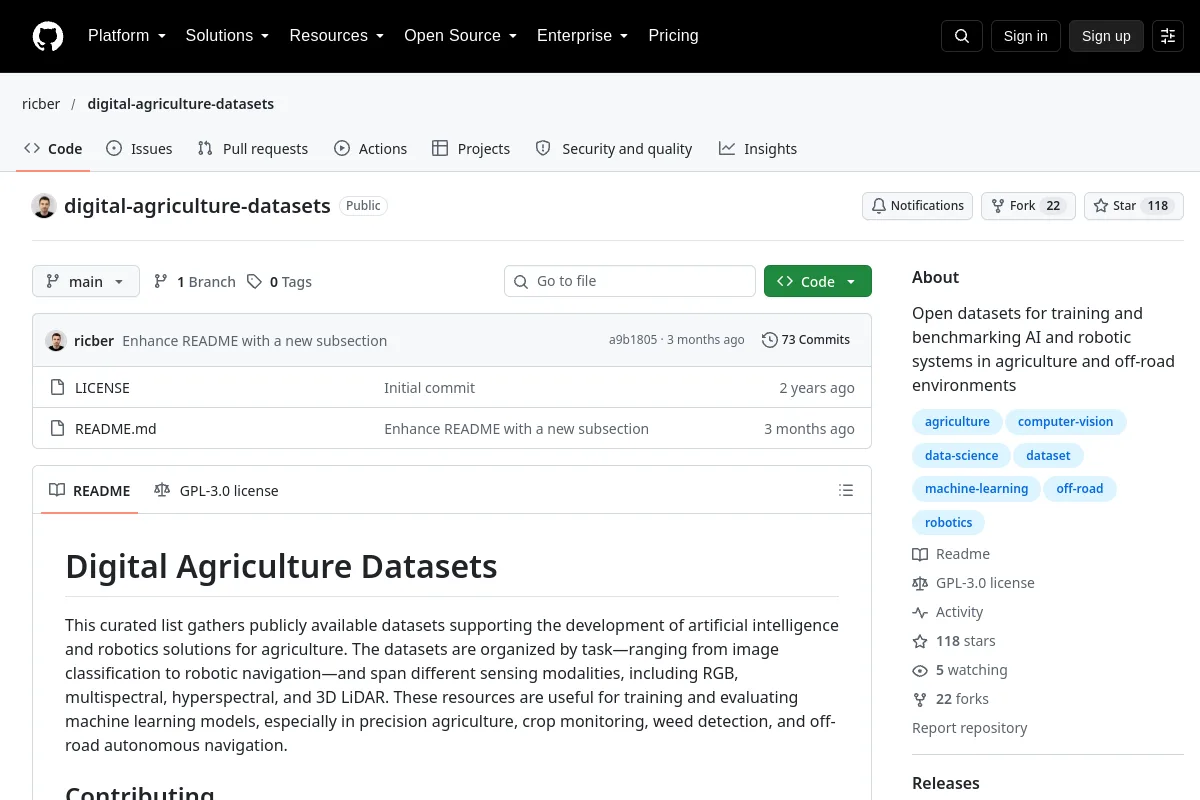Screen dimensions: 1200x800
Task: Open ricber's avatar beside repository title
Action: tap(44, 206)
